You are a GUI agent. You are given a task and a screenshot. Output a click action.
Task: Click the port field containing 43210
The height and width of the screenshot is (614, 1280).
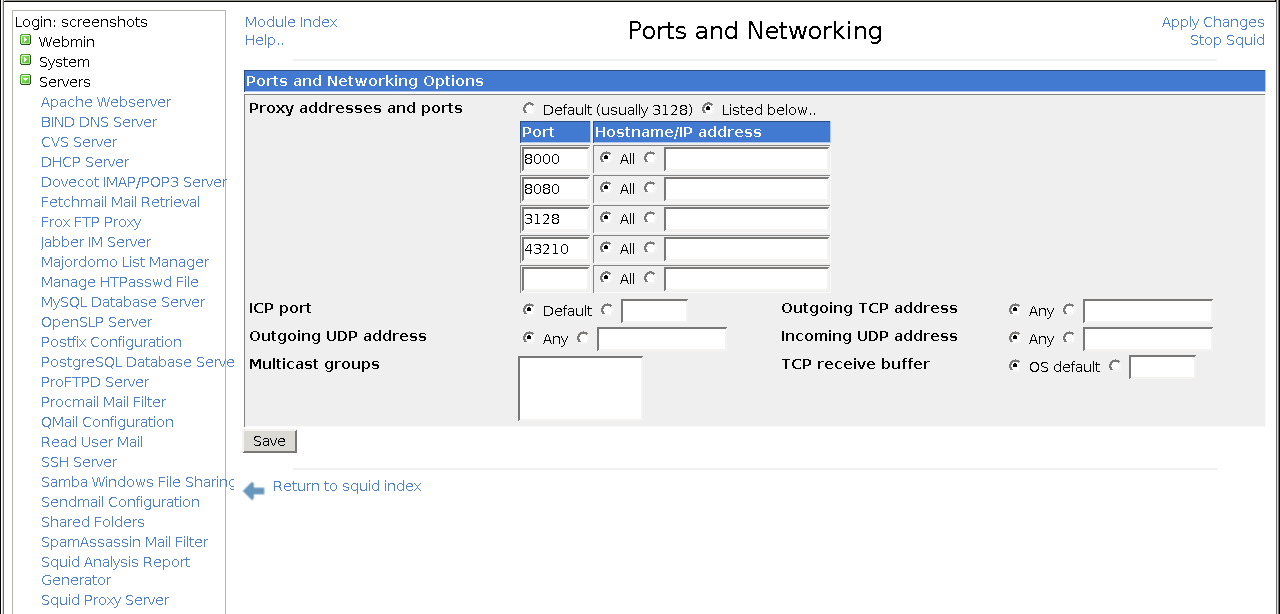click(555, 249)
